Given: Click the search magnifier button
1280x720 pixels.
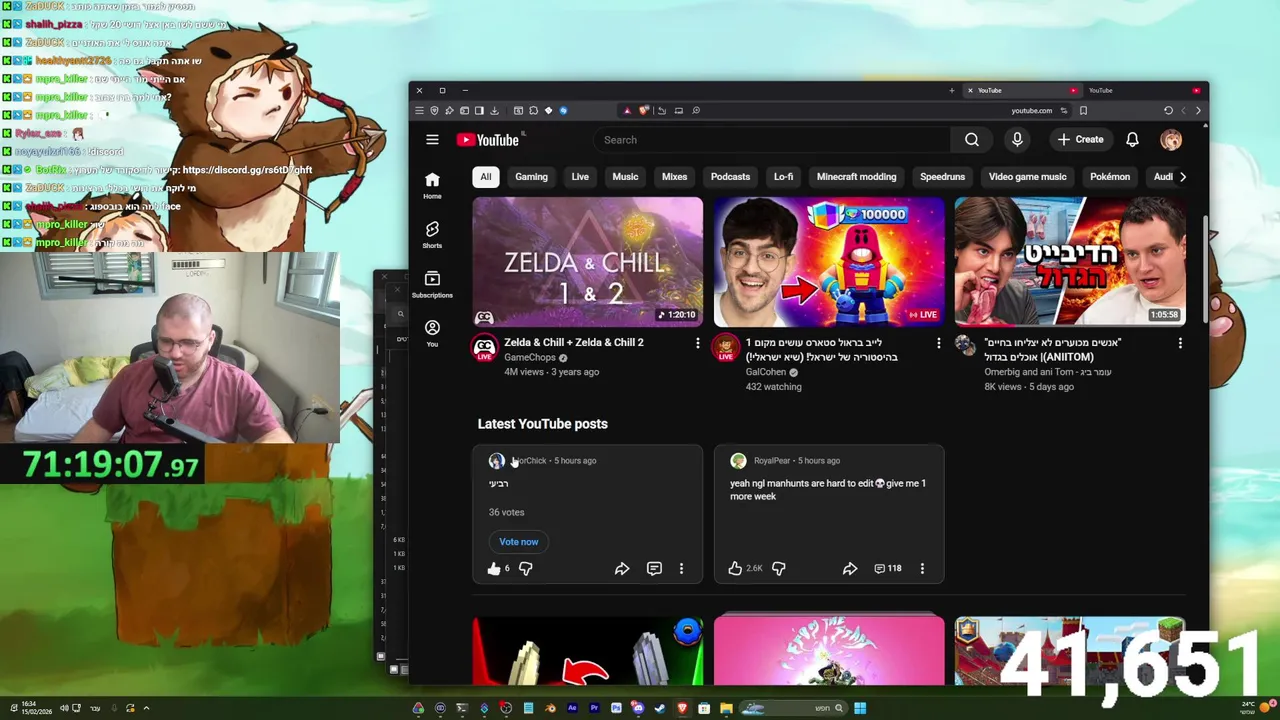Looking at the screenshot, I should pyautogui.click(x=972, y=140).
